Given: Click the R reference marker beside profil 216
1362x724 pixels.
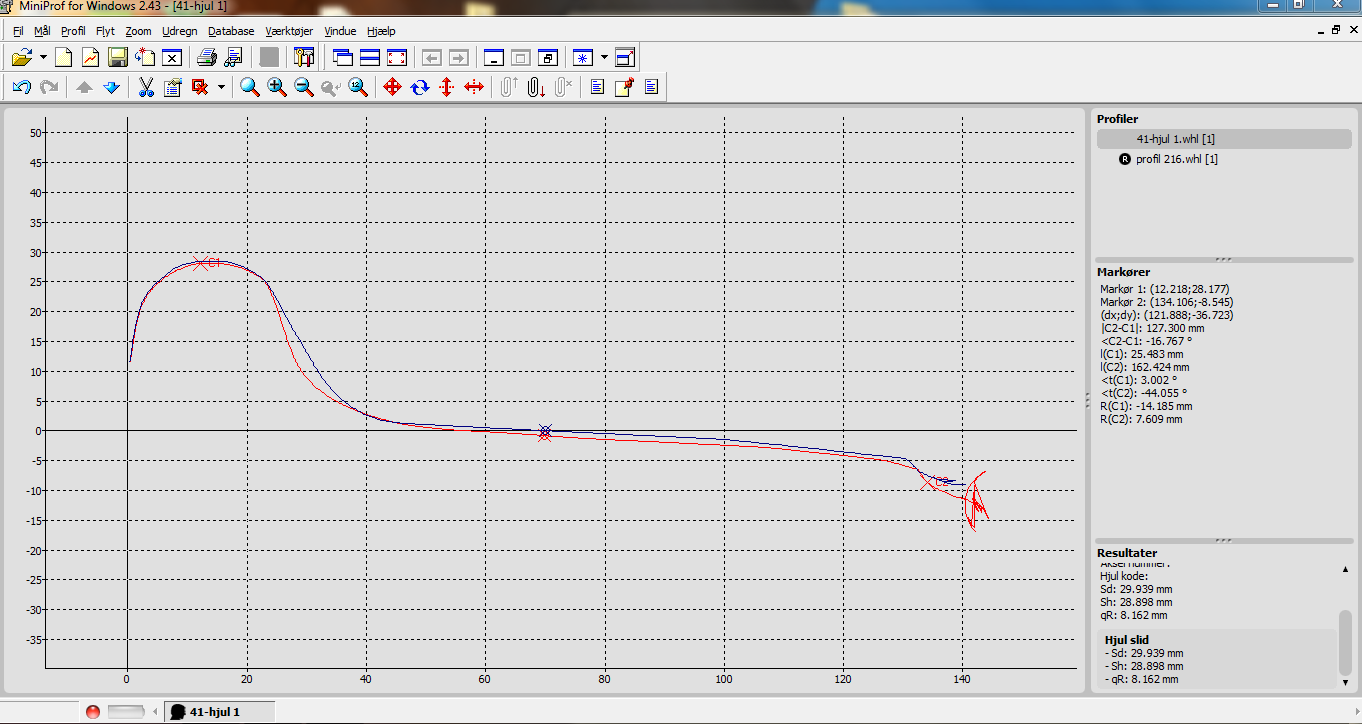Looking at the screenshot, I should [1125, 159].
